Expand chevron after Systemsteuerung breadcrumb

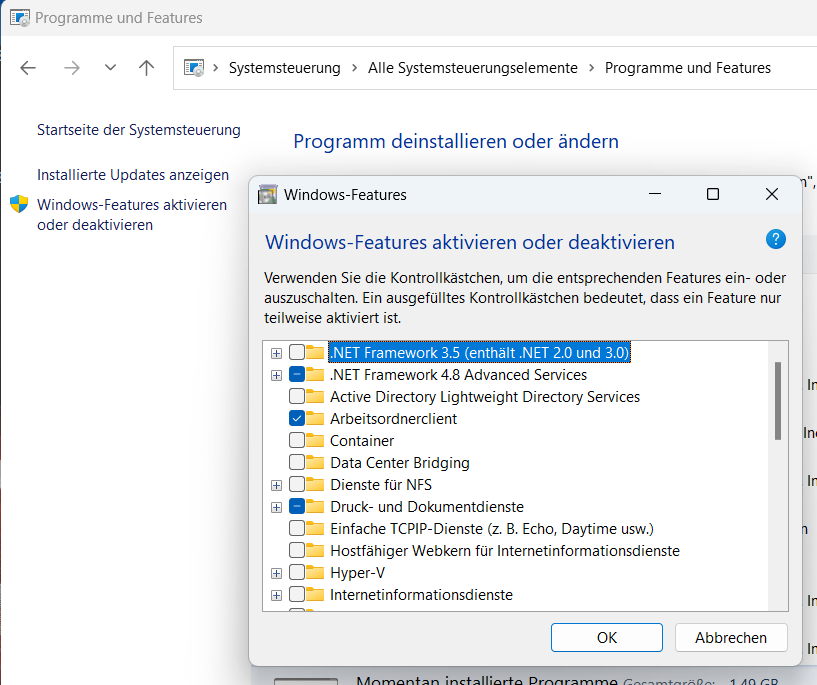pyautogui.click(x=354, y=68)
